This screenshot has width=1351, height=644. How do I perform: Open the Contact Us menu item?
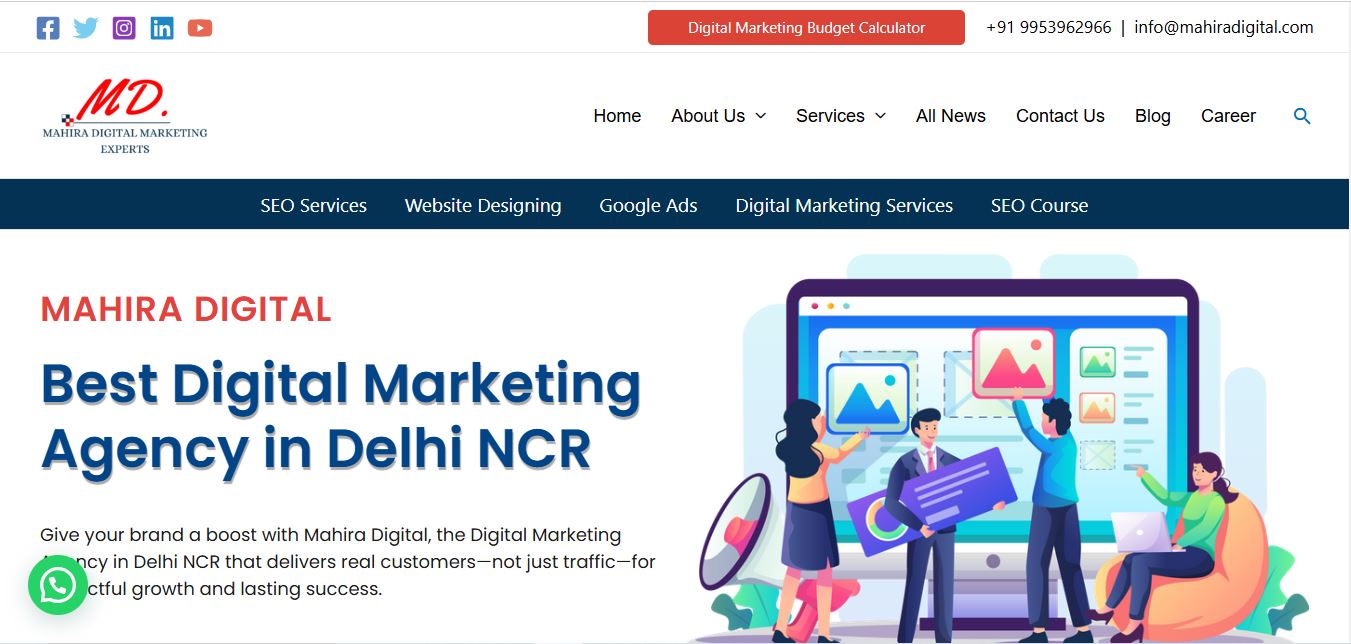pos(1060,116)
